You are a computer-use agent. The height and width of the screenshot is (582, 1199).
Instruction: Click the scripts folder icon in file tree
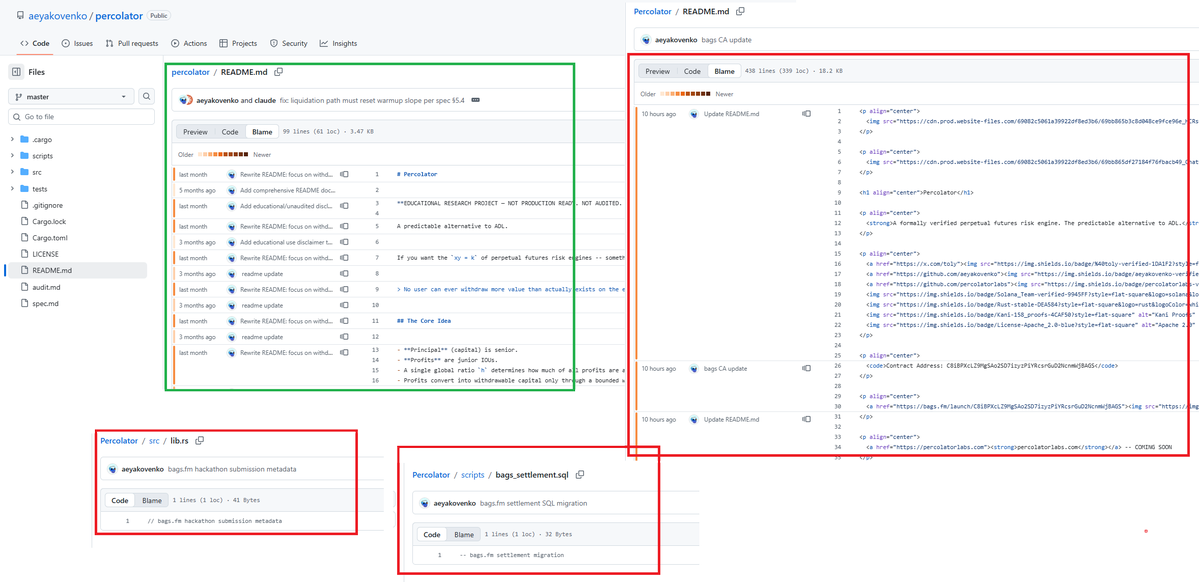pos(25,156)
